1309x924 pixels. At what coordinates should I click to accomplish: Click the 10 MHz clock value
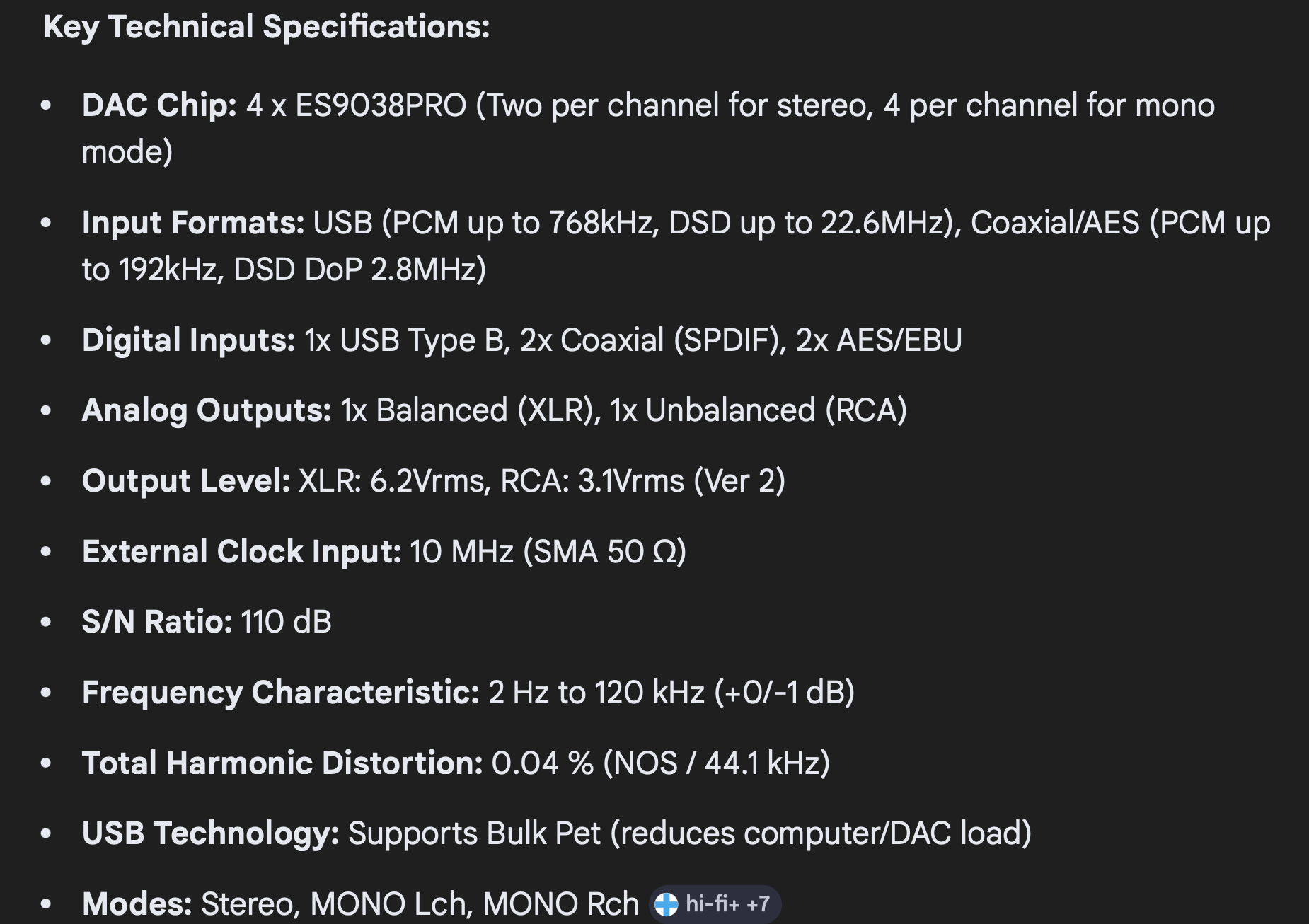(x=461, y=552)
